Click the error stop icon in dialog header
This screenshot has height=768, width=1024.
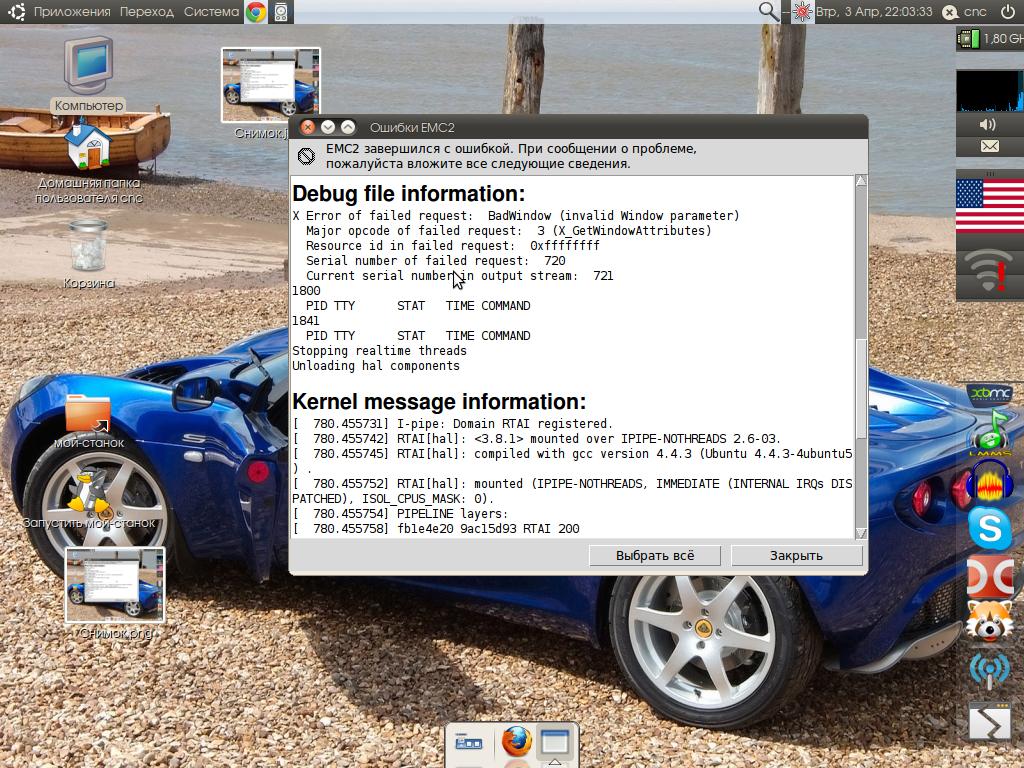306,156
